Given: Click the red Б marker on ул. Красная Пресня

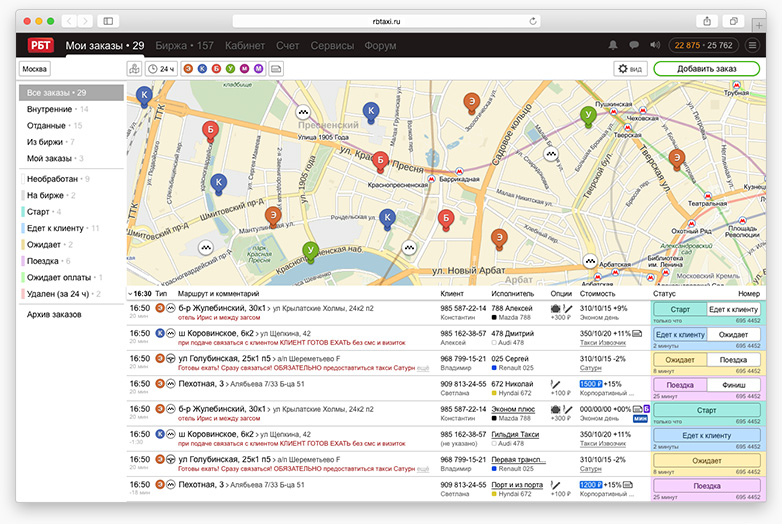Looking at the screenshot, I should point(380,162).
